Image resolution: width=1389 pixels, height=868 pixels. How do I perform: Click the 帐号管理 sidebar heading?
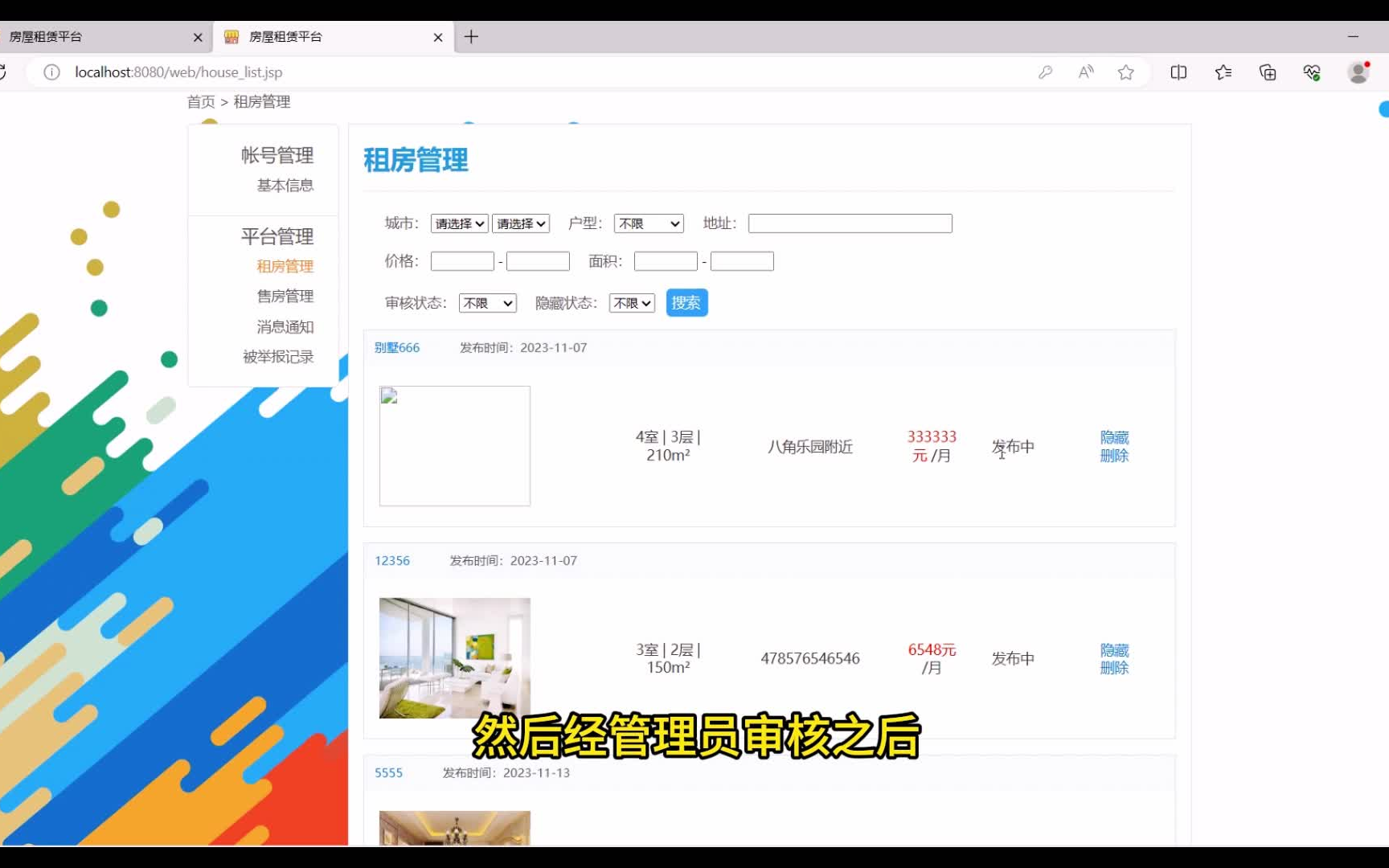pyautogui.click(x=277, y=155)
